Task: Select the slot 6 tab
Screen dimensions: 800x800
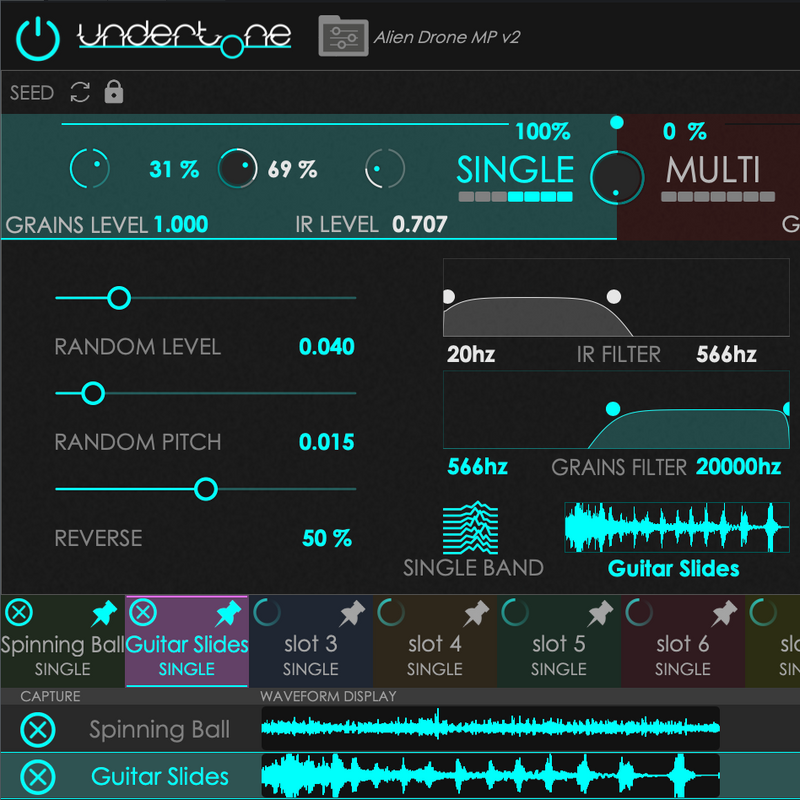Action: tap(683, 641)
